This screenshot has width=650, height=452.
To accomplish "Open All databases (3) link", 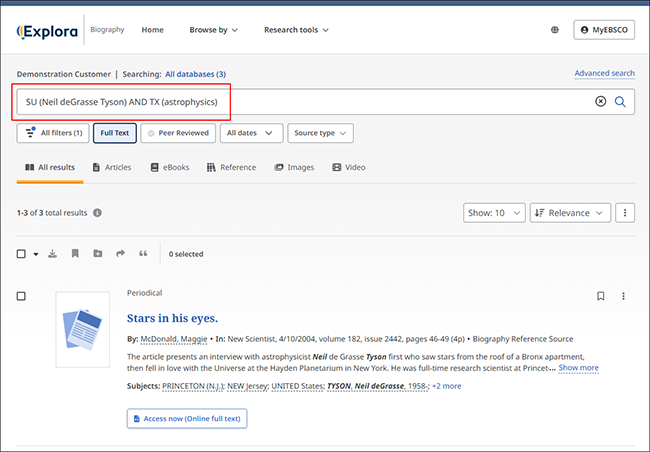I will pos(196,74).
